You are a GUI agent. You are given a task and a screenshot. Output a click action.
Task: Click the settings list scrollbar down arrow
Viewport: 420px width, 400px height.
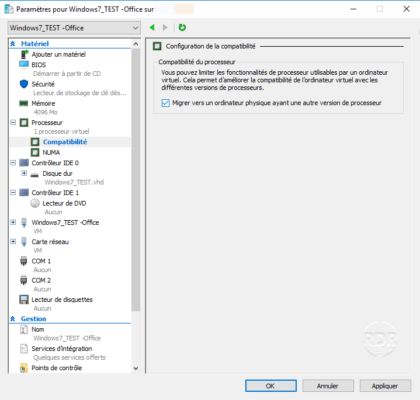click(136, 368)
